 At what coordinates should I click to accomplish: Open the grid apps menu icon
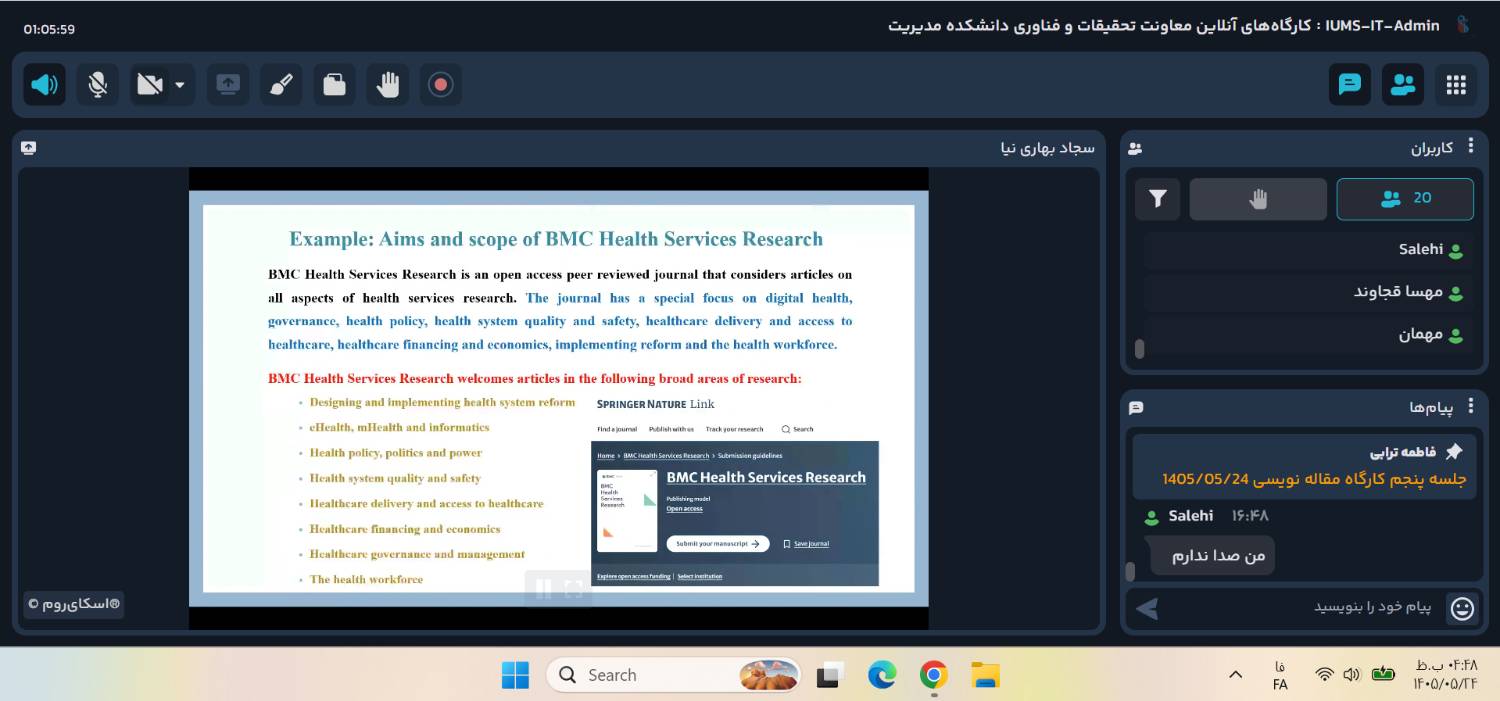pyautogui.click(x=1456, y=85)
